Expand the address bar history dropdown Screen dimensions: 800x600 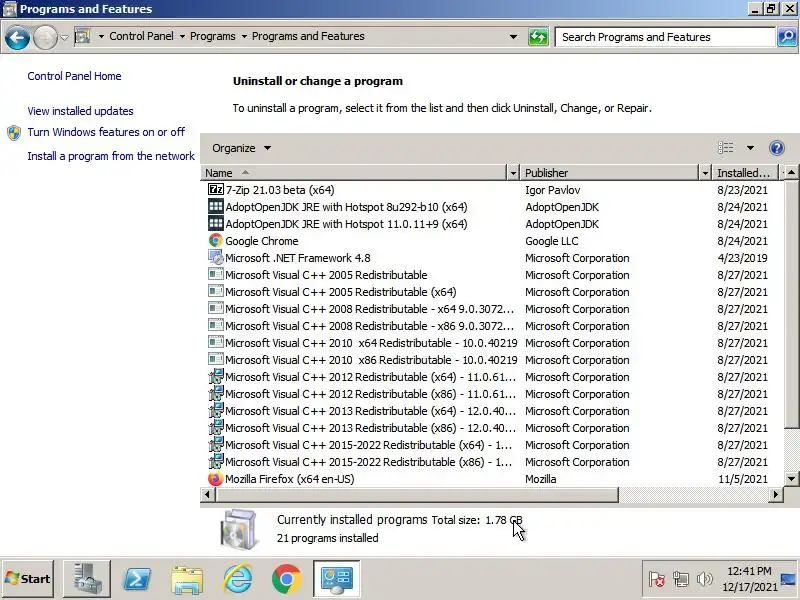(x=513, y=37)
